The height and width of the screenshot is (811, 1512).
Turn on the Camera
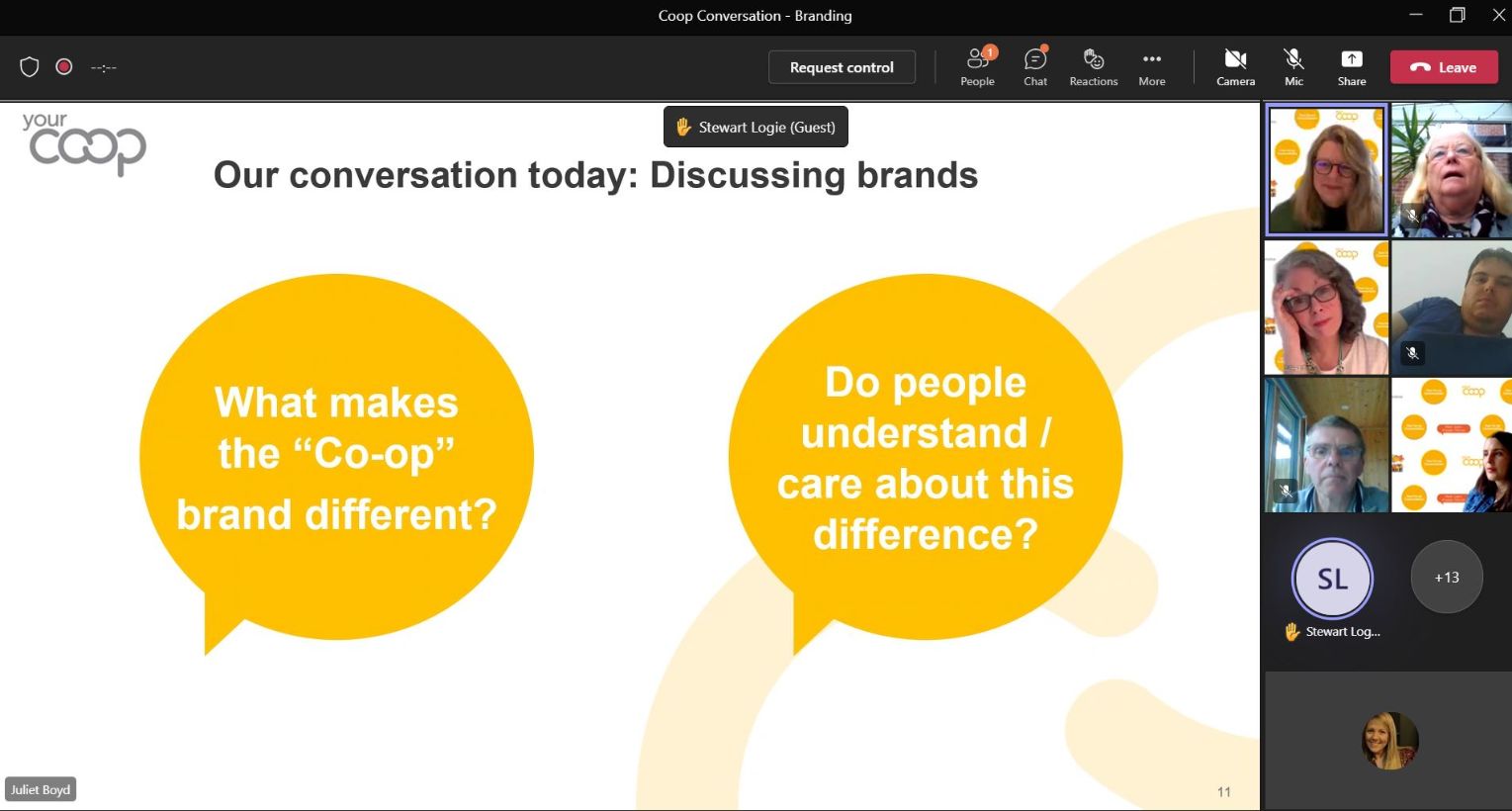coord(1235,67)
